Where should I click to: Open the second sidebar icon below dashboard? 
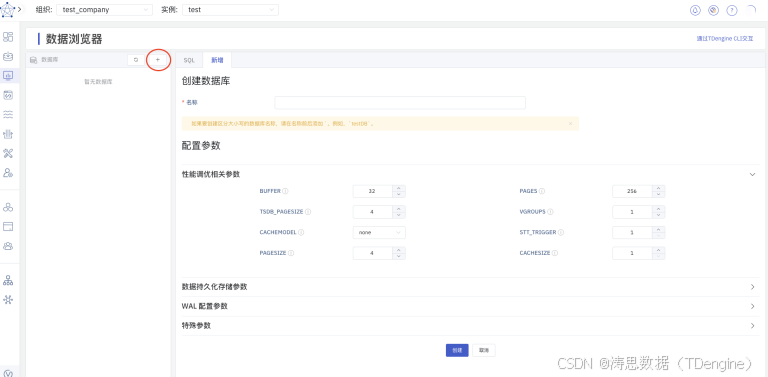(8, 56)
